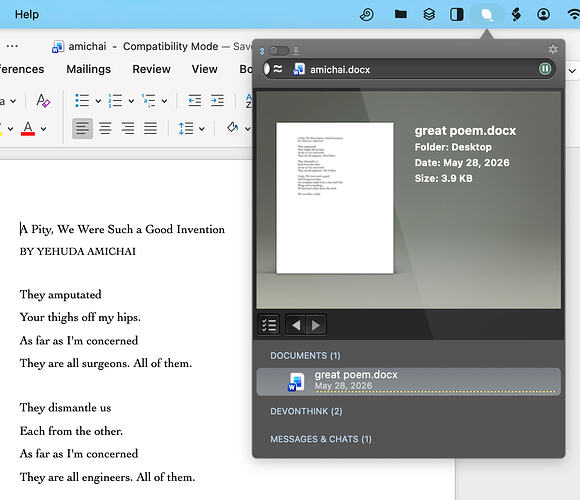Open the lightning diamond menu bar icon
This screenshot has width=580, height=500.
[516, 14]
